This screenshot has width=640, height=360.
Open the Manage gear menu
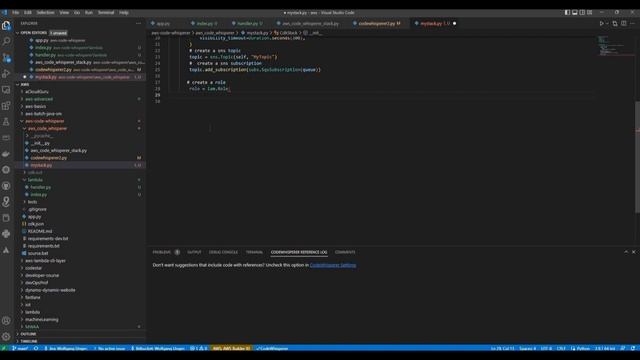point(6,337)
